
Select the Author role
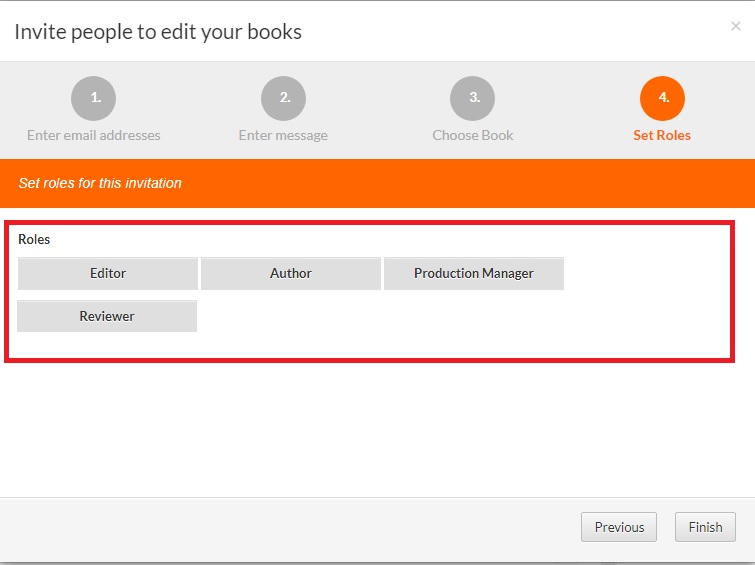coord(291,273)
